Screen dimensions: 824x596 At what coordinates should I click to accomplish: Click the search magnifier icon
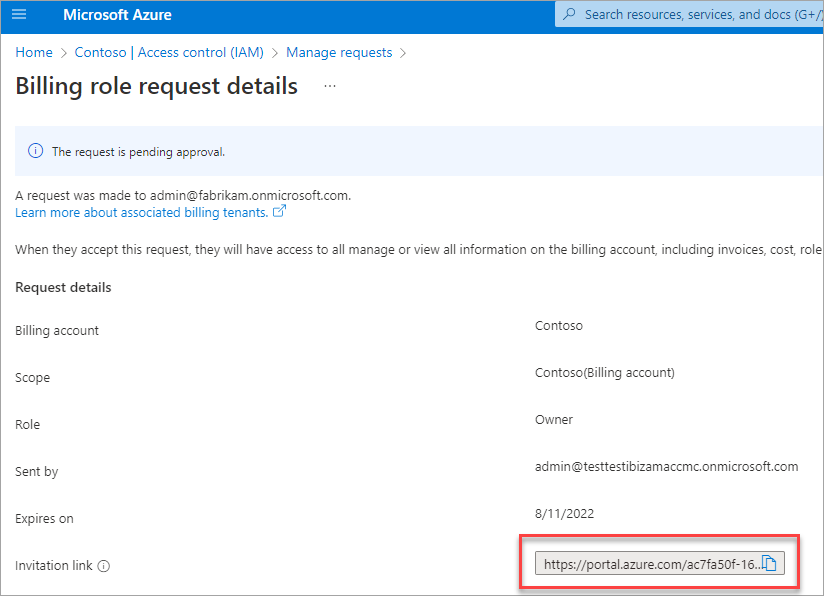(570, 15)
